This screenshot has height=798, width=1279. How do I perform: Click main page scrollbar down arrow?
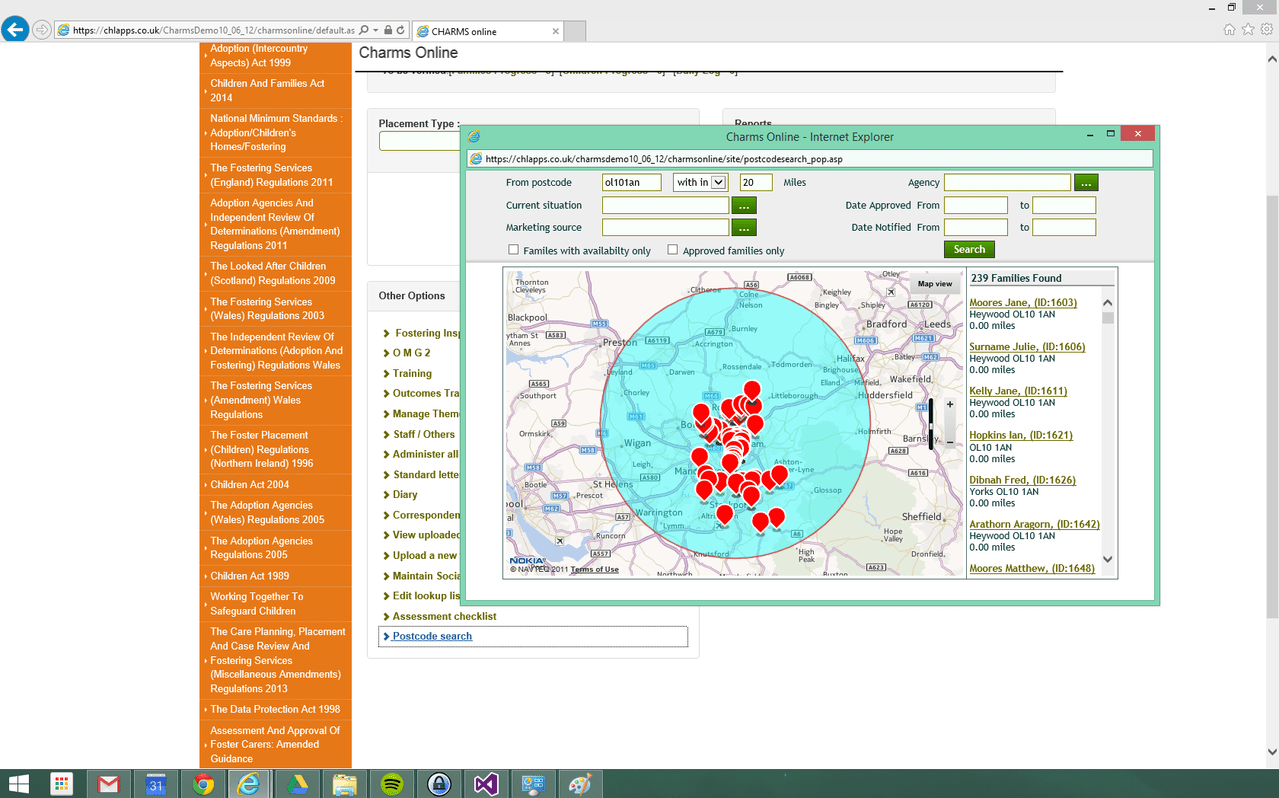1272,752
